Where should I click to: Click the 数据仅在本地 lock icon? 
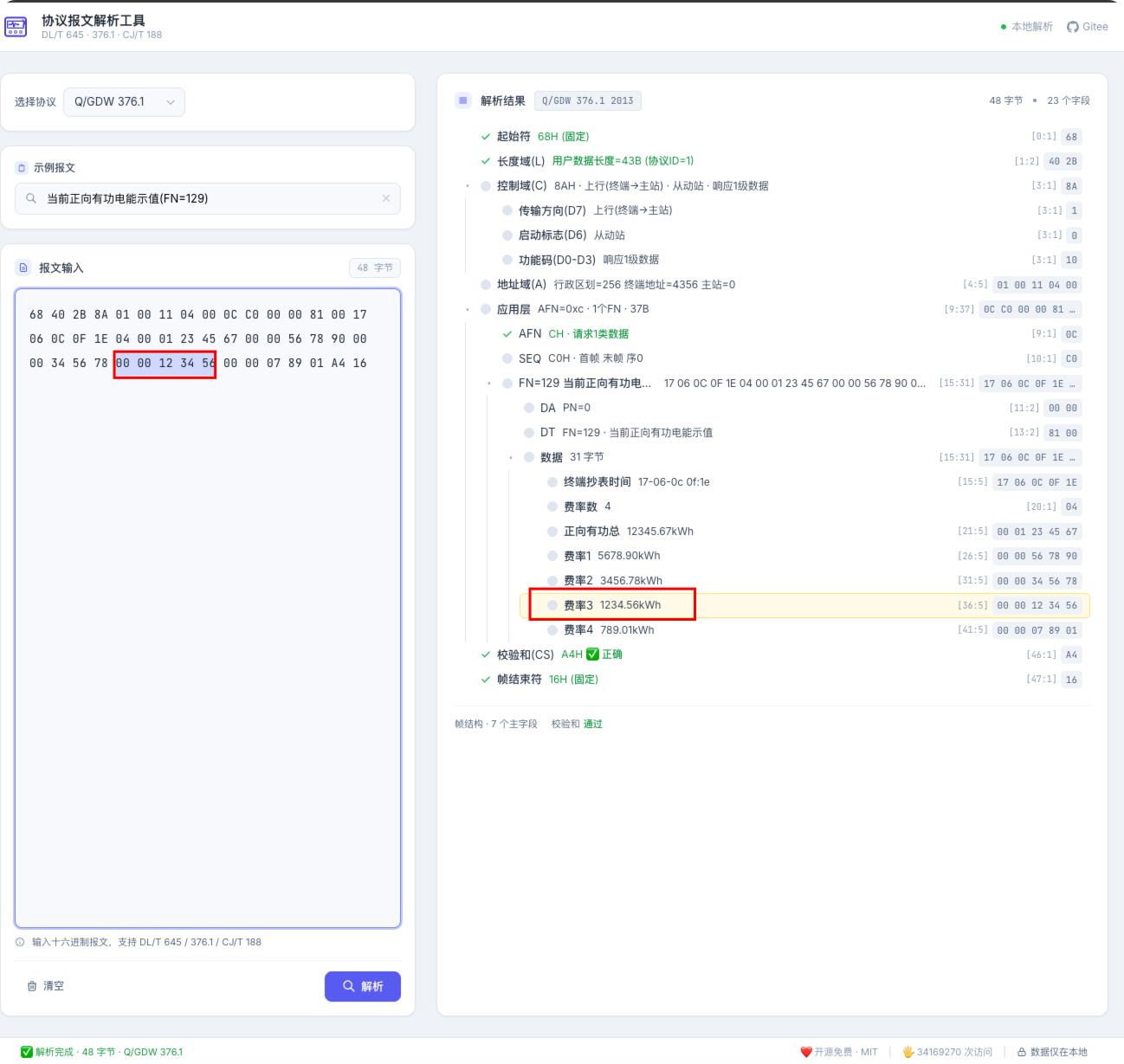coord(1022,1052)
